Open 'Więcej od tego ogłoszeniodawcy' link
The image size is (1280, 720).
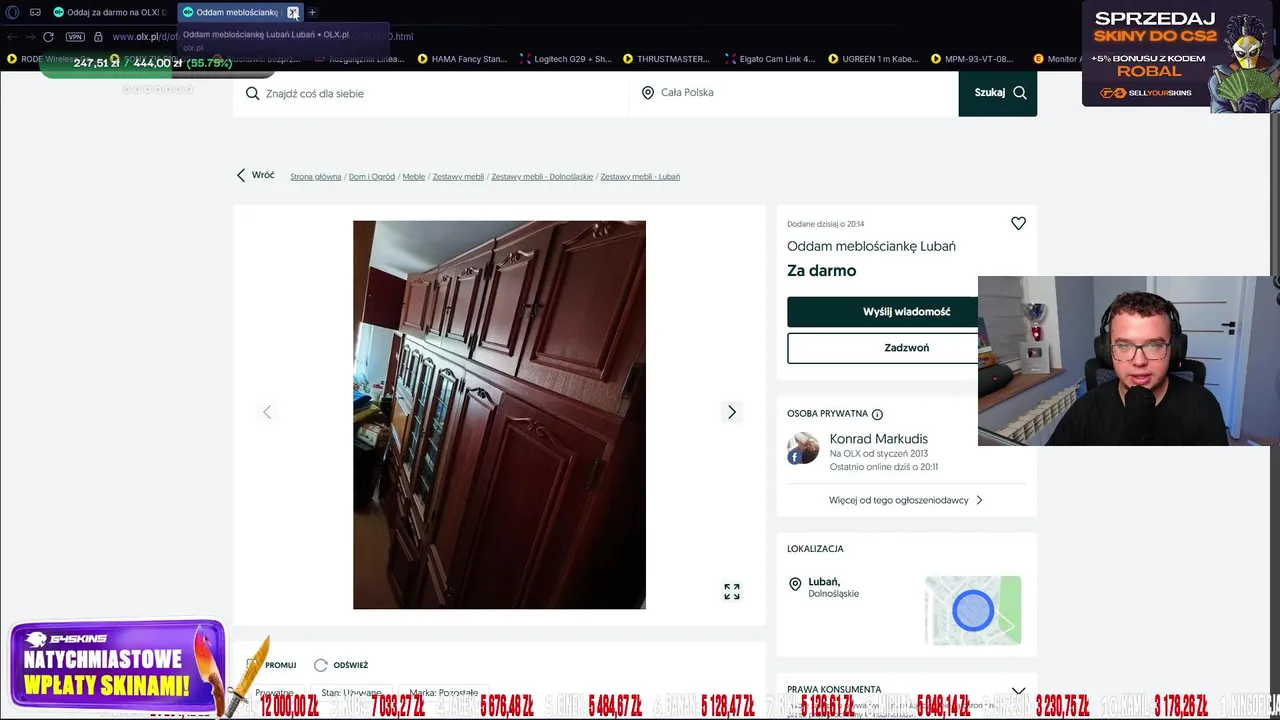[x=906, y=500]
